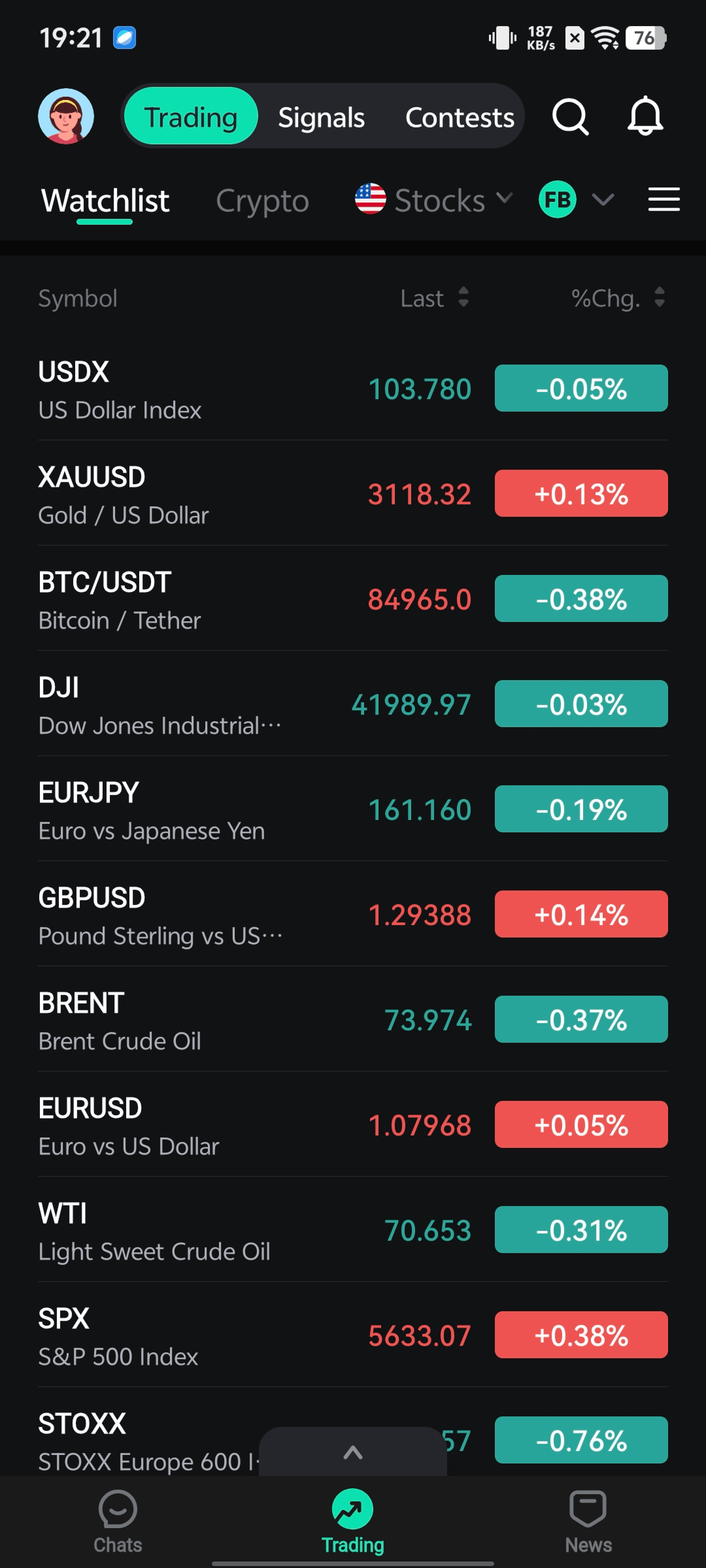Expand the bottom pull-up panel arrow
Image resolution: width=706 pixels, height=1568 pixels.
(x=353, y=1453)
